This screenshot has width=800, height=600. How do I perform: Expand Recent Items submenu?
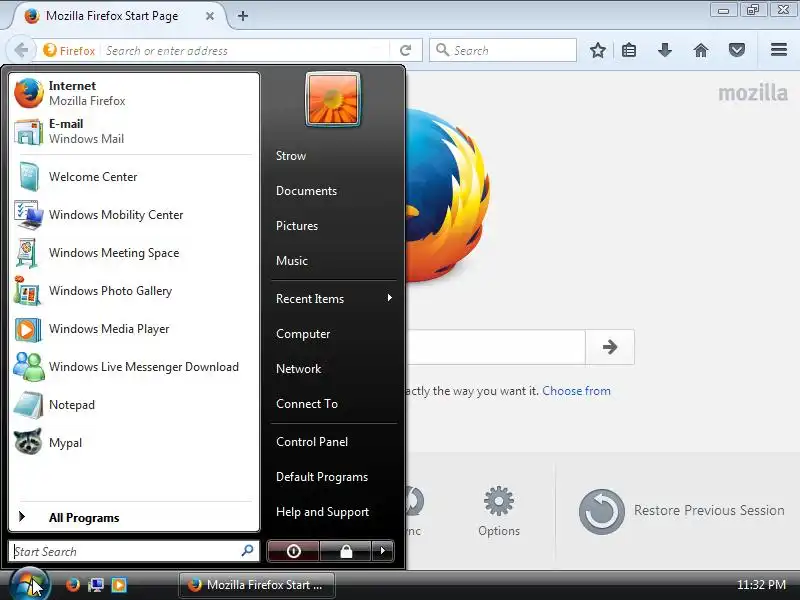point(334,298)
